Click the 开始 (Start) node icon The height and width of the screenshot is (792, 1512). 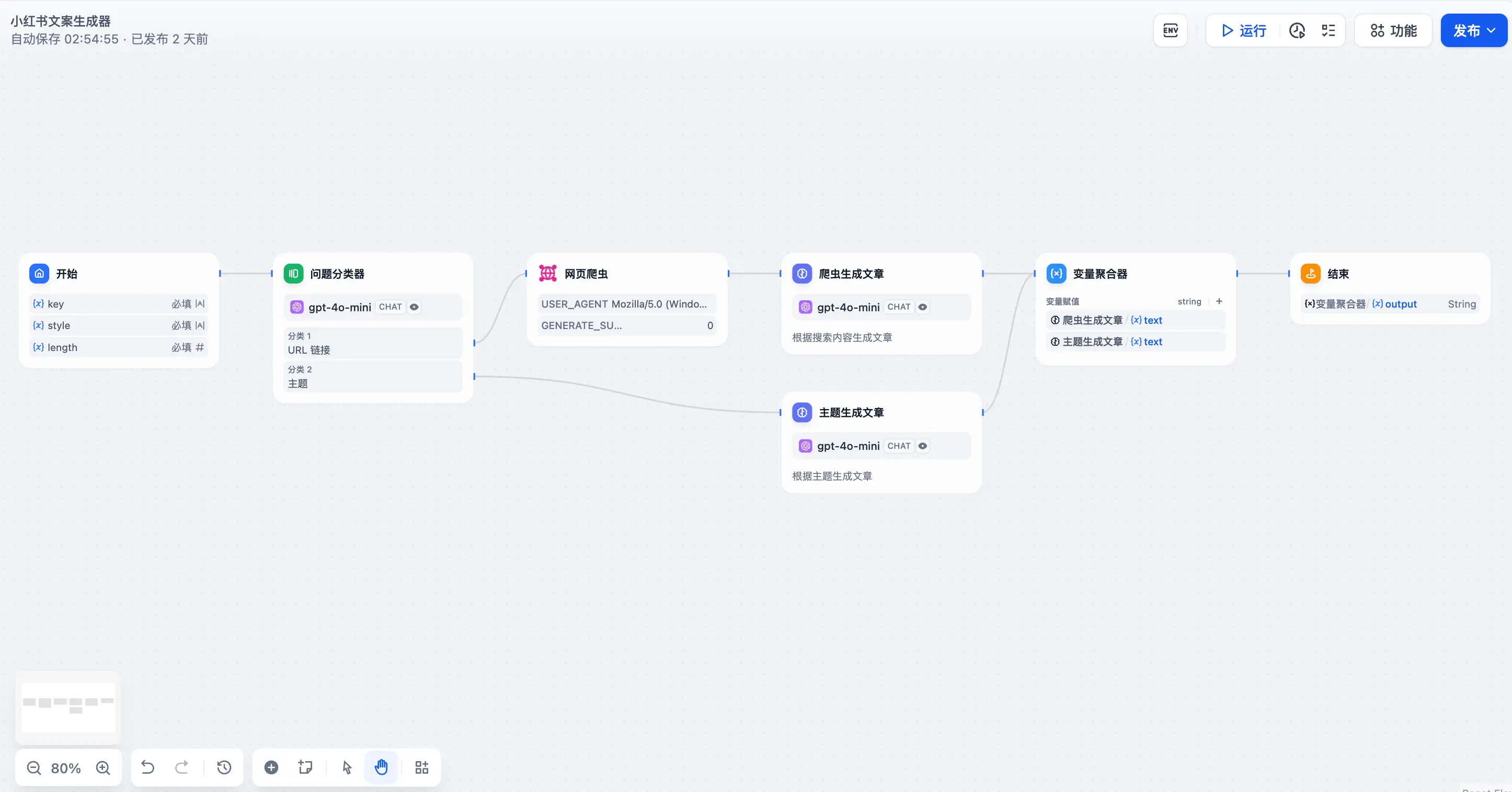click(x=39, y=274)
